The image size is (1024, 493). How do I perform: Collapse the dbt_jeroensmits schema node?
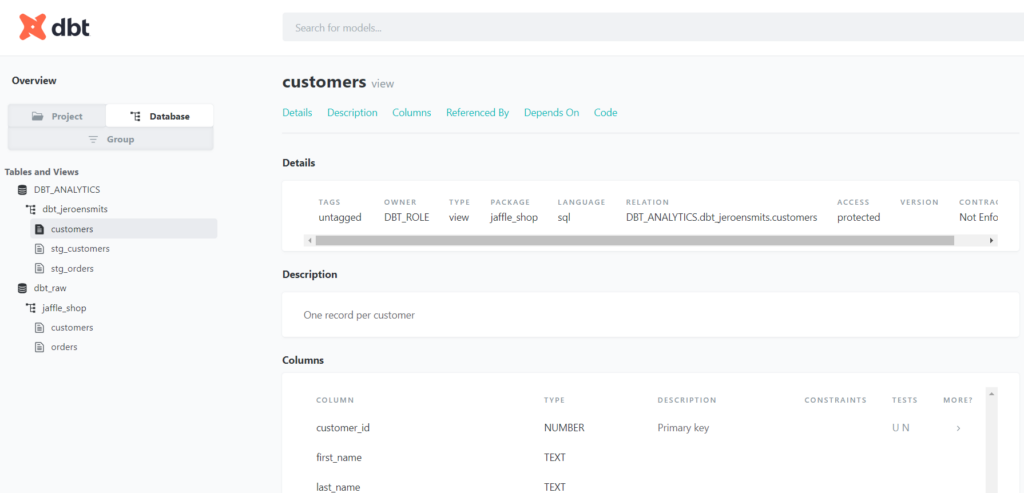pyautogui.click(x=74, y=210)
